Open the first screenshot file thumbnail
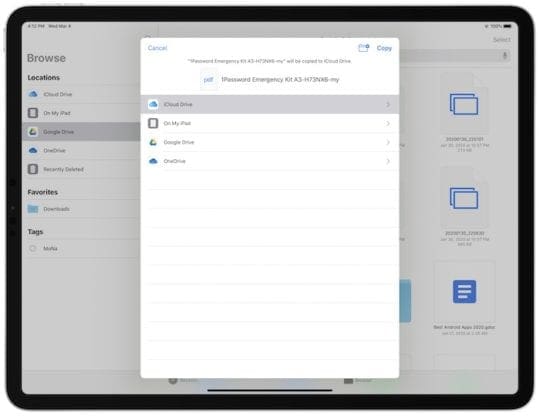 [x=464, y=104]
